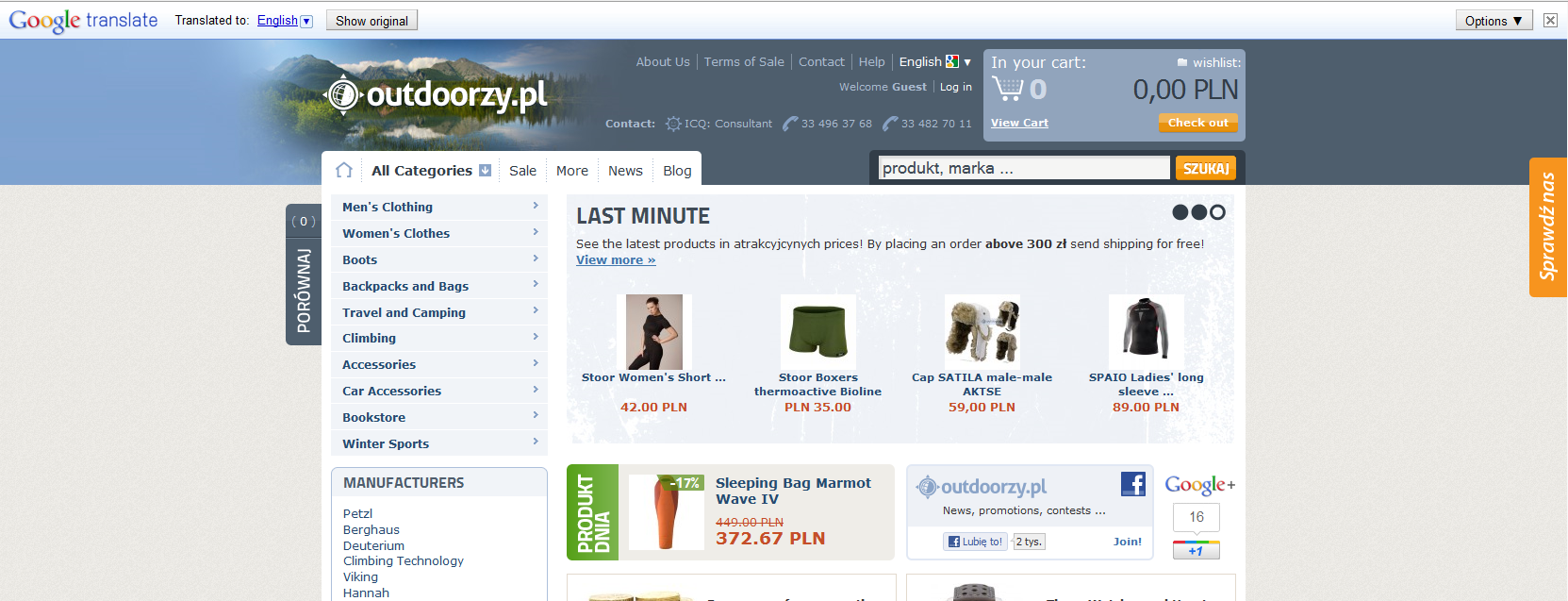Viewport: 1568px width, 601px height.
Task: Open the English language dropdown on site
Action: [x=934, y=61]
